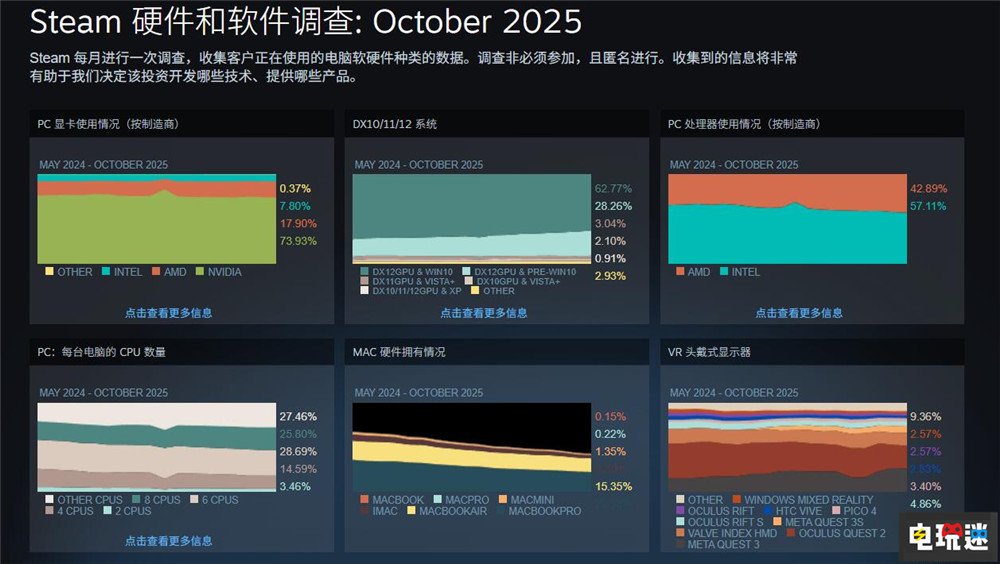Click the AMD swatch in graphics card legend
1000x564 pixels.
click(156, 272)
